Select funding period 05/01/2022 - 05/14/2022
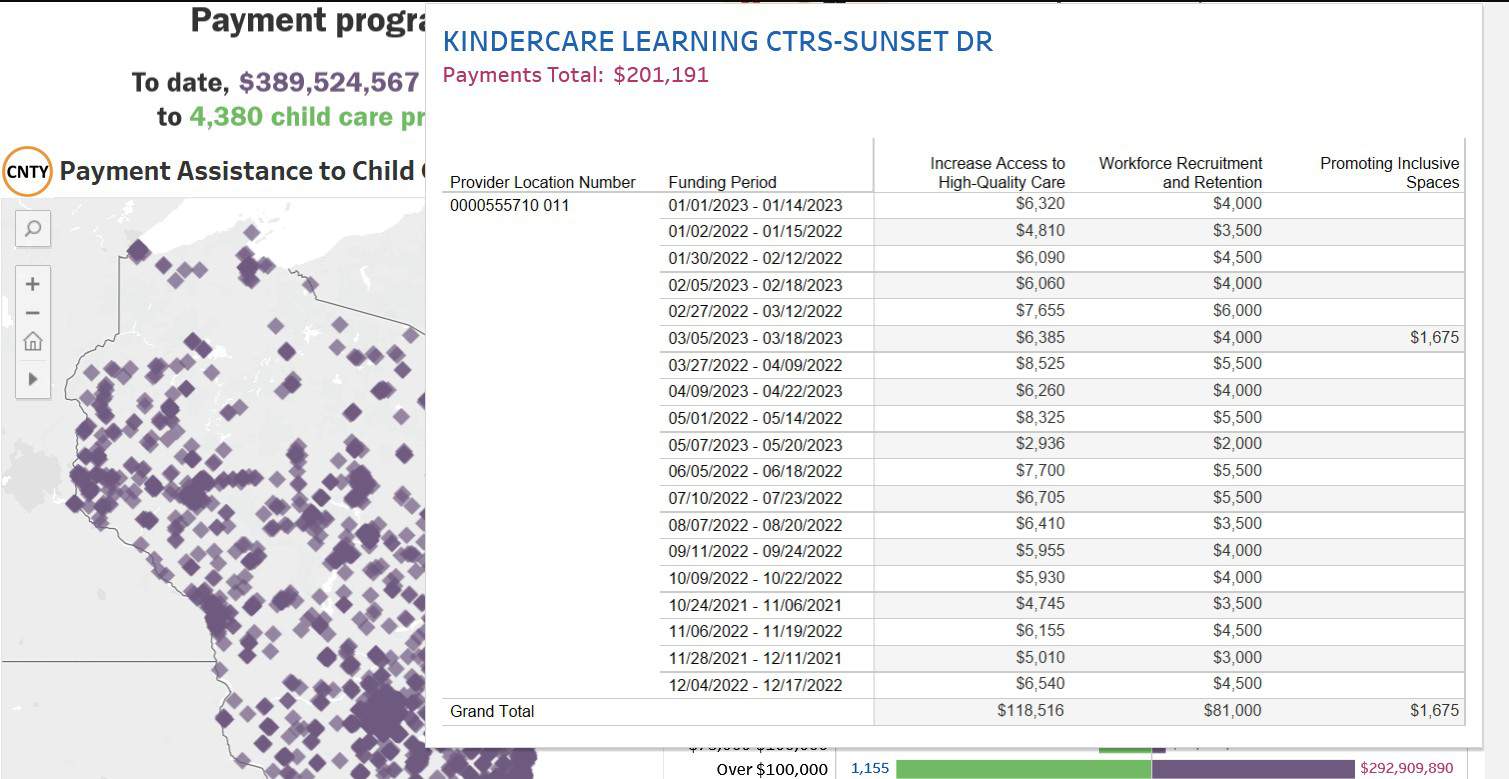Image resolution: width=1509 pixels, height=779 pixels. point(755,418)
